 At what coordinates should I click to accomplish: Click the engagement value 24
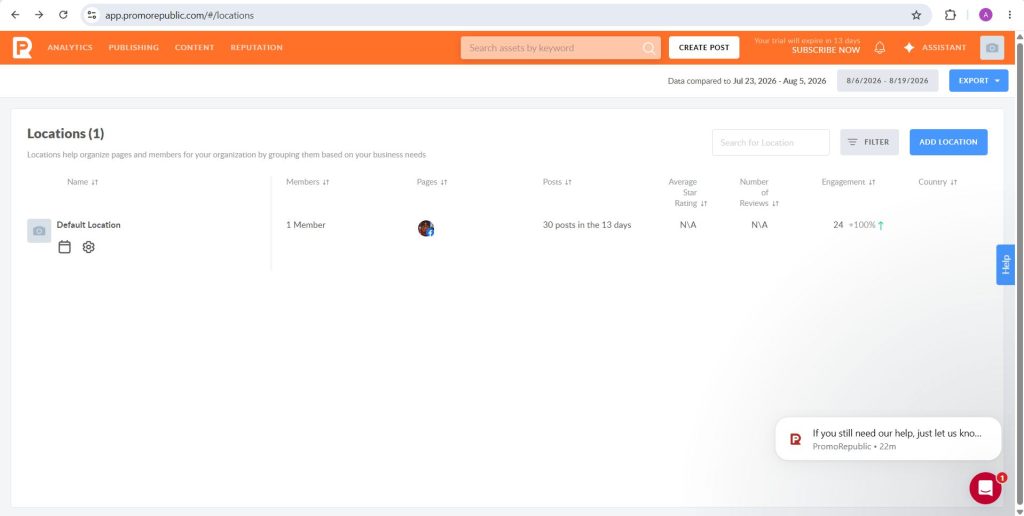[x=838, y=225]
